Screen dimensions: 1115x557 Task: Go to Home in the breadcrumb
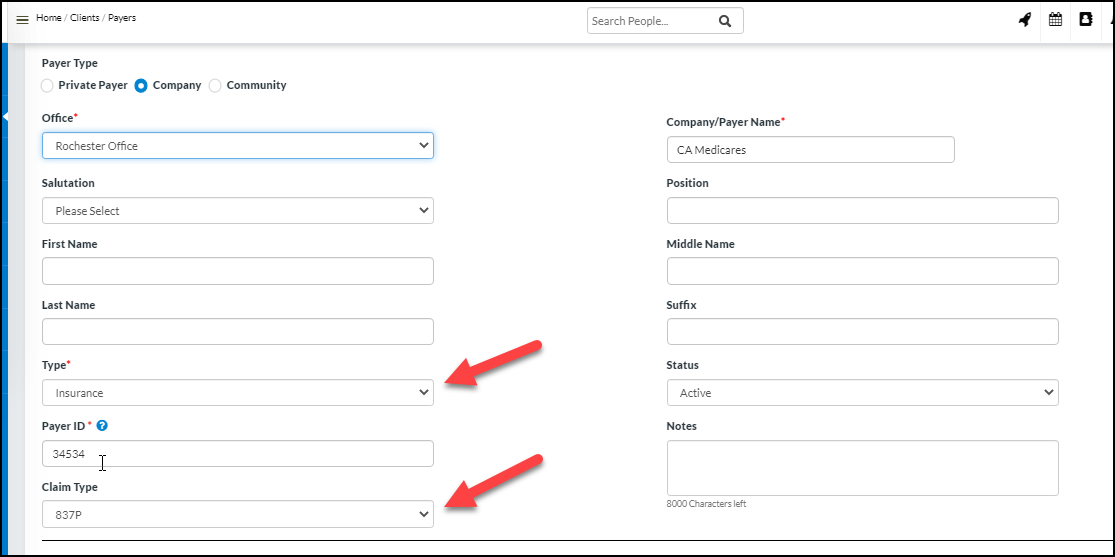48,18
